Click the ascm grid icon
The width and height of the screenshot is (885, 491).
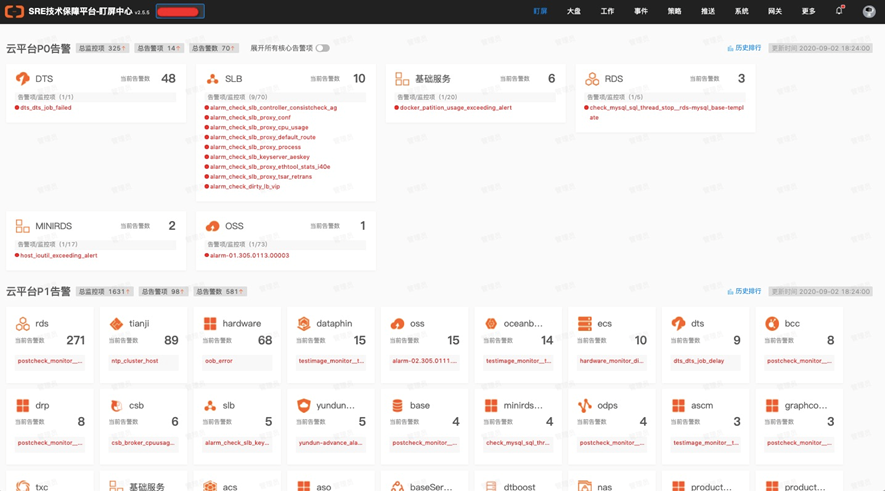pos(678,405)
